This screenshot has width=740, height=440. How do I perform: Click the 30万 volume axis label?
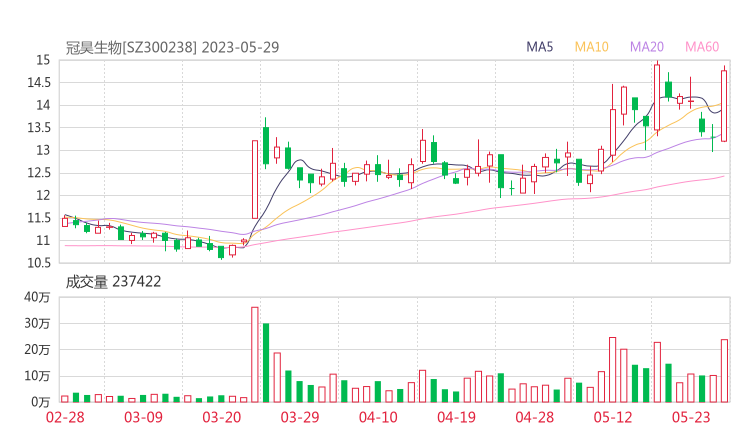pos(37,323)
